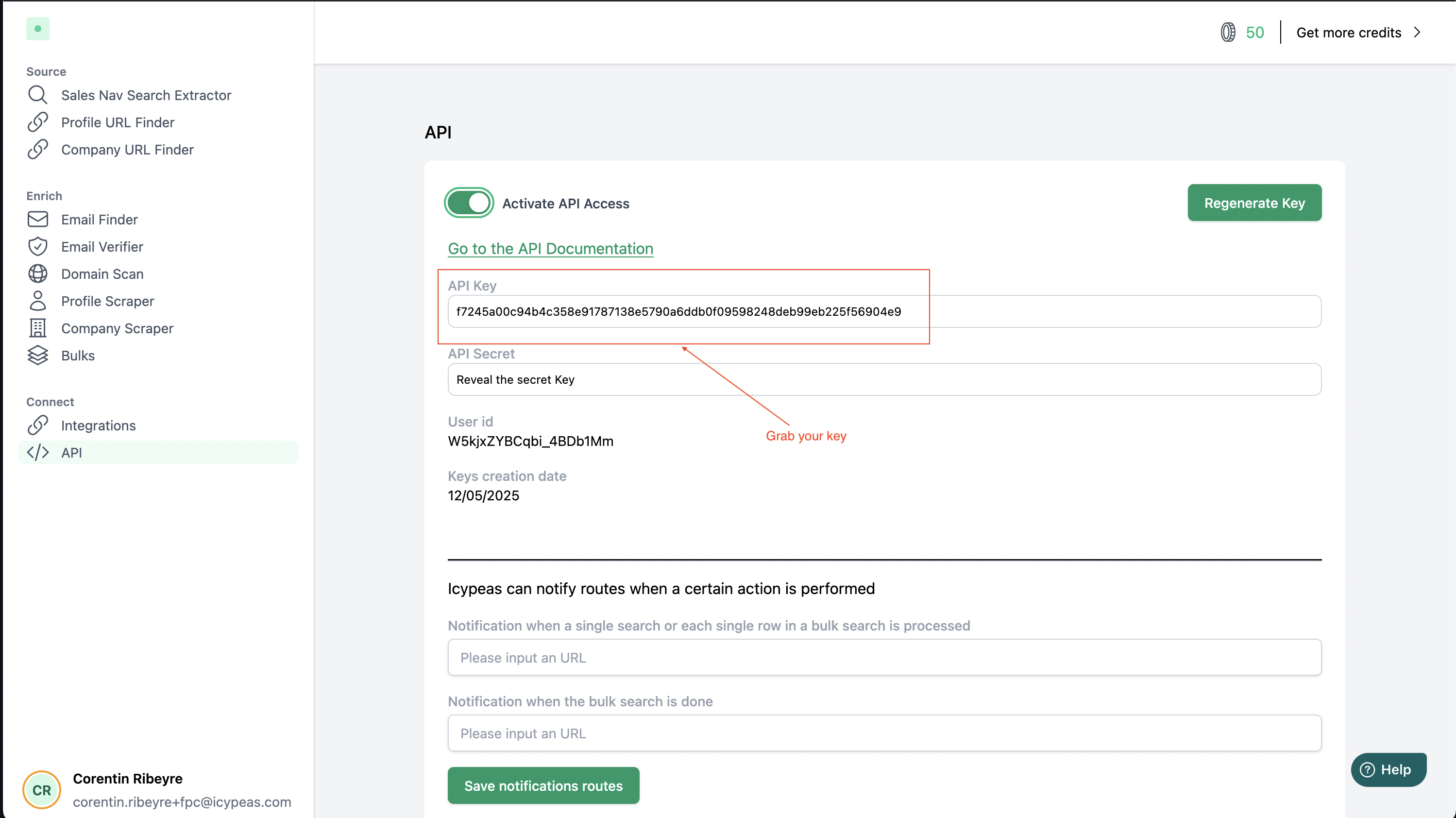Click the Domain Scan globe icon
1456x818 pixels.
tap(37, 273)
